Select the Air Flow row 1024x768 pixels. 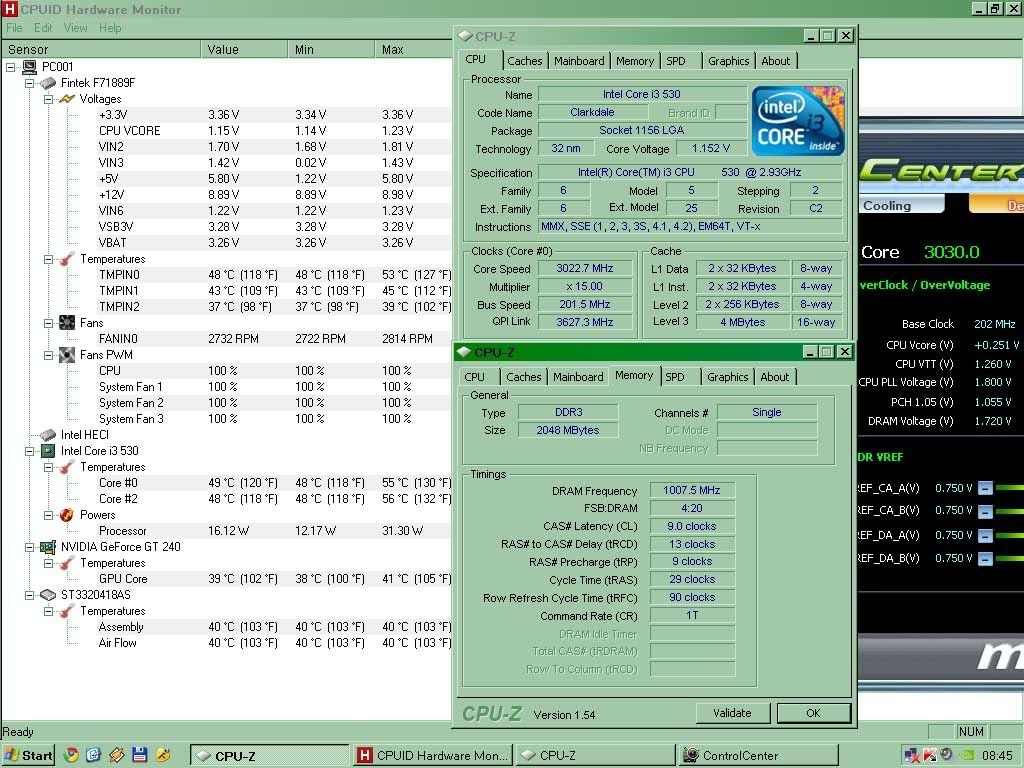coord(274,643)
